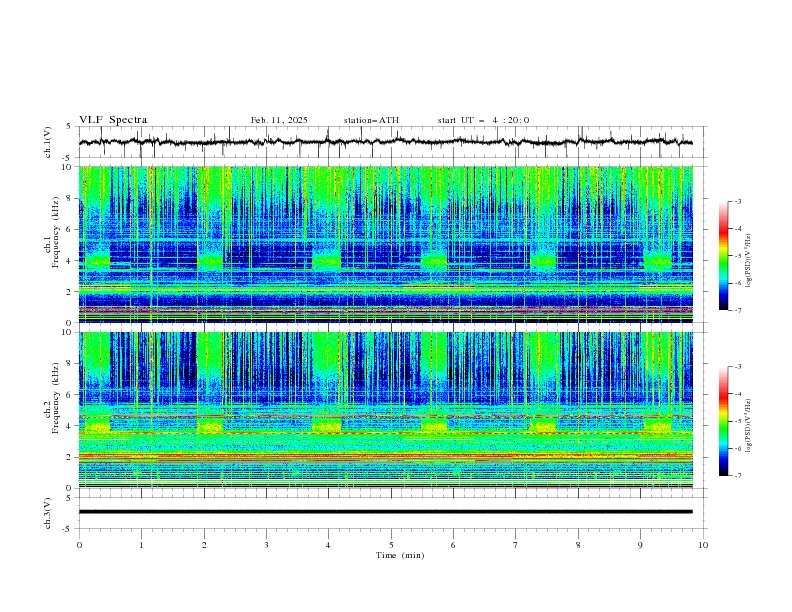Click the "-5" tick on the ch.3(V) axis

pyautogui.click(x=68, y=529)
